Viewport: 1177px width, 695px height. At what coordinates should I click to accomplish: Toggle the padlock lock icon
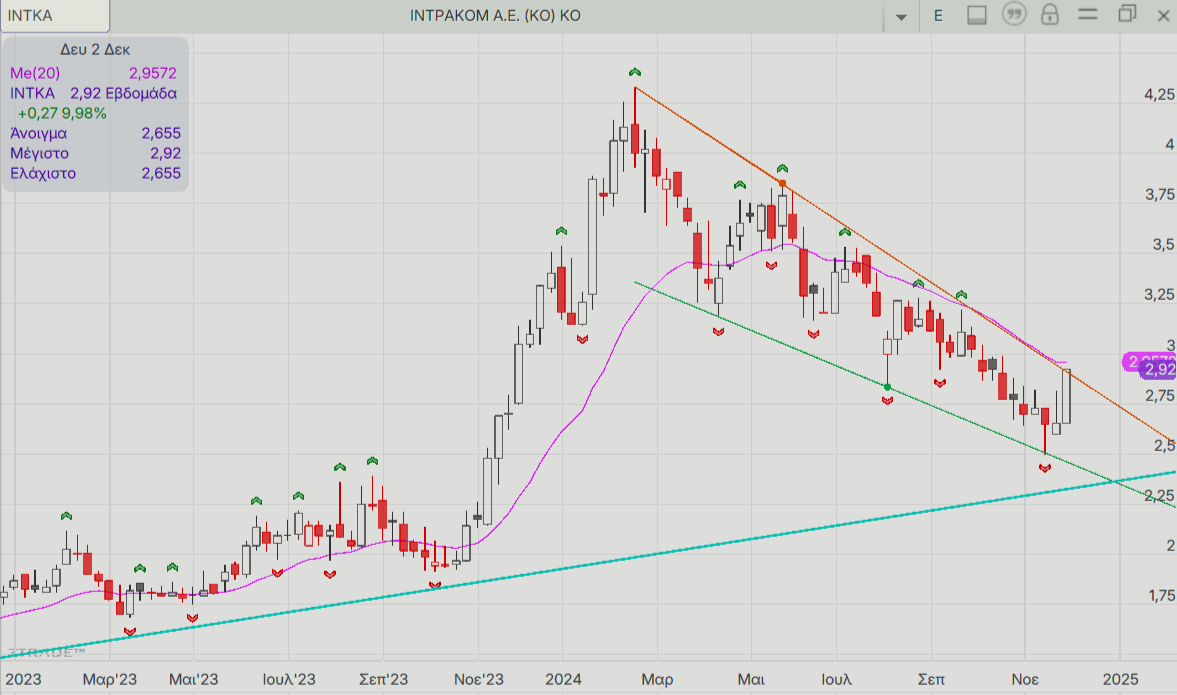1050,14
